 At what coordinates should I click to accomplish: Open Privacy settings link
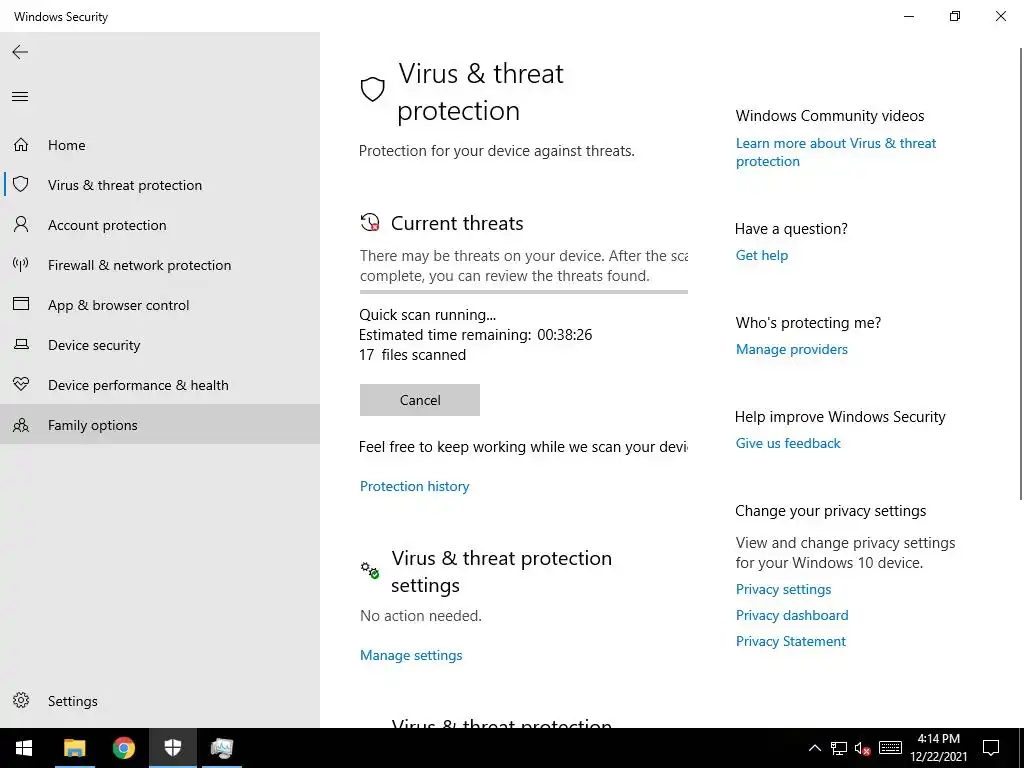(x=784, y=589)
